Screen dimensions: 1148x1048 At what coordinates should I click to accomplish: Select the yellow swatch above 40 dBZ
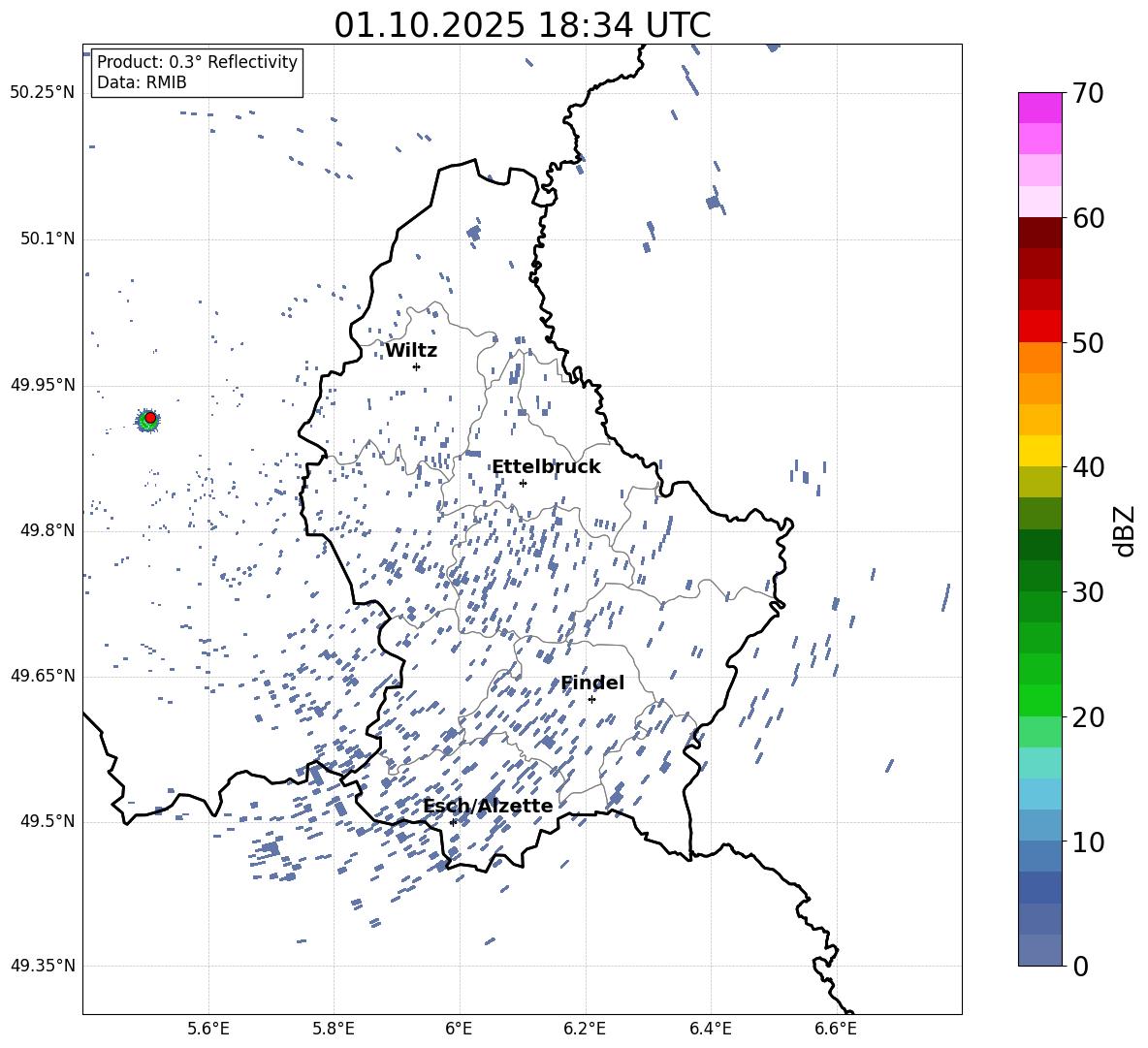click(1039, 451)
